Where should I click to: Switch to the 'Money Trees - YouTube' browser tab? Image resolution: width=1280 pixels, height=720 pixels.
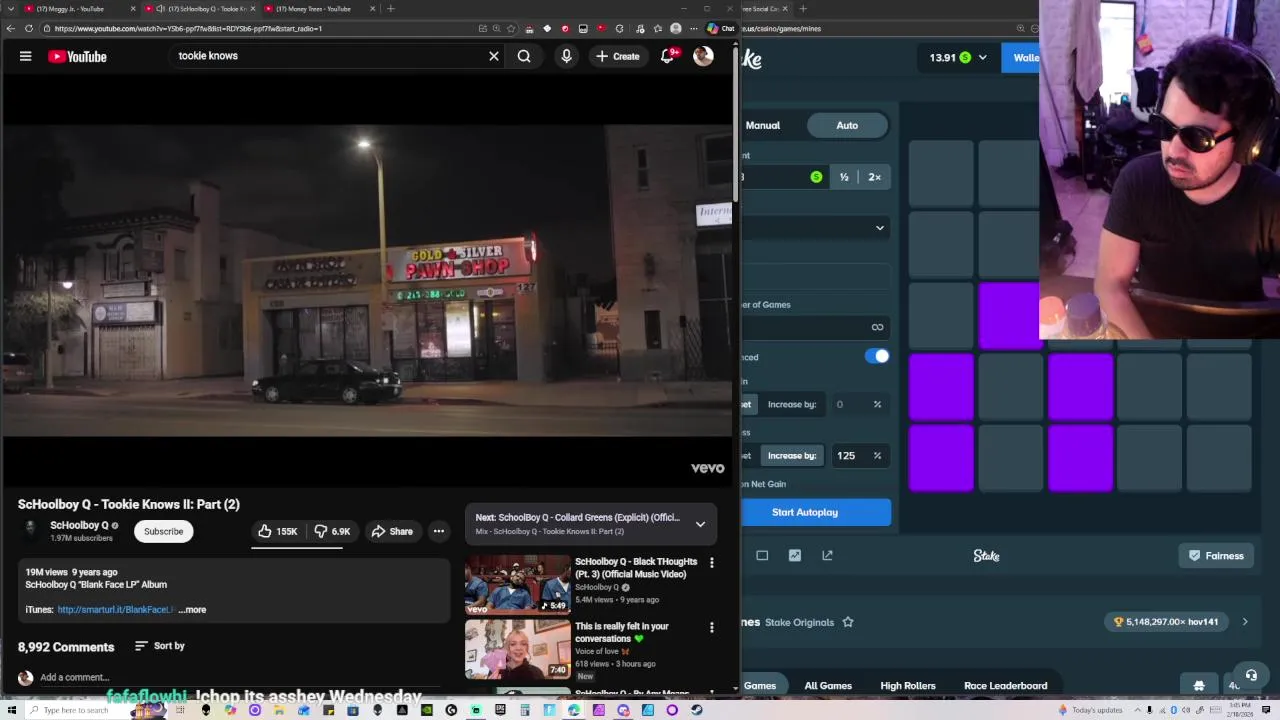(318, 9)
